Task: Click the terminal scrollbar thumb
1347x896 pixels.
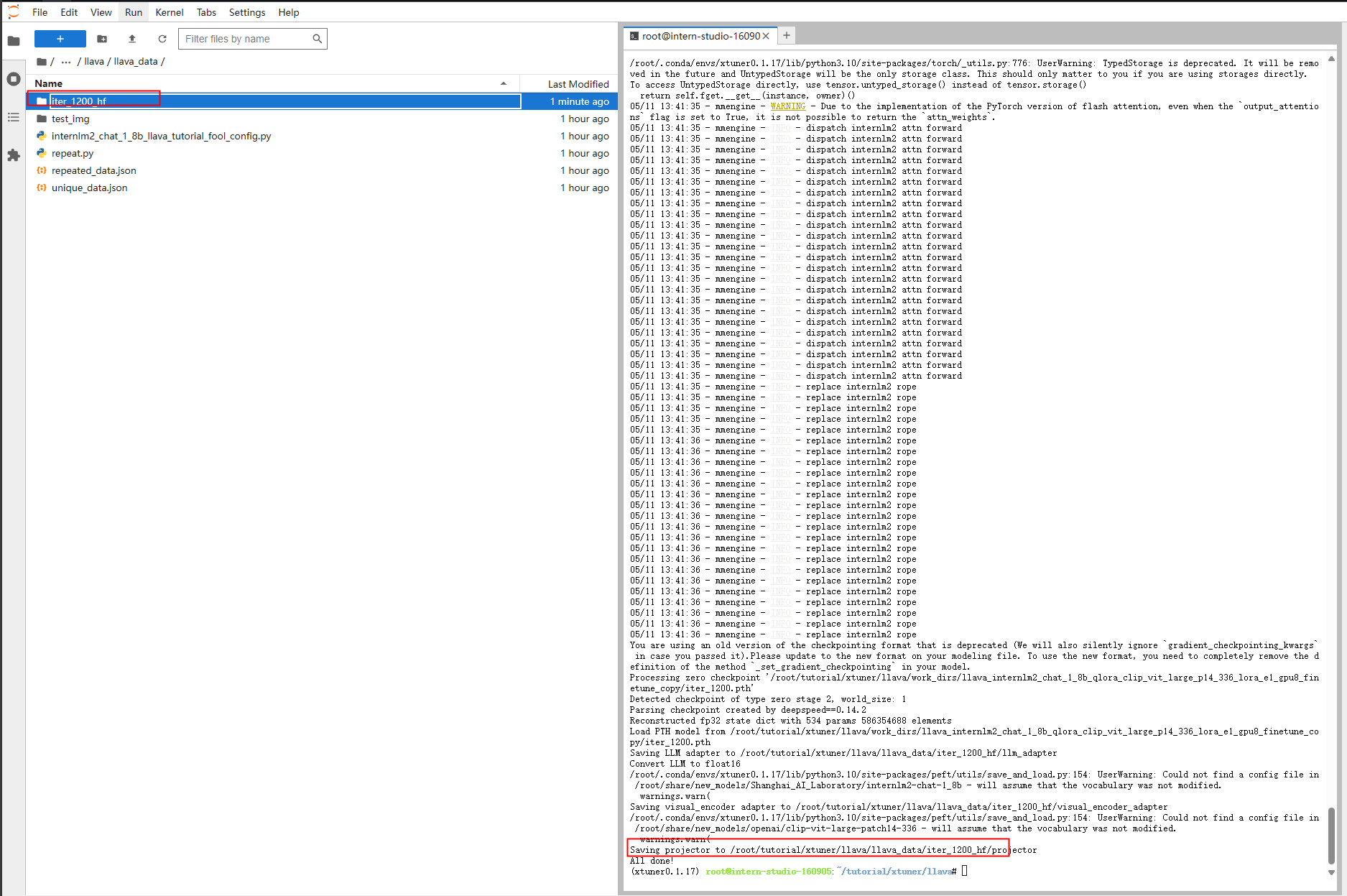Action: [x=1331, y=835]
